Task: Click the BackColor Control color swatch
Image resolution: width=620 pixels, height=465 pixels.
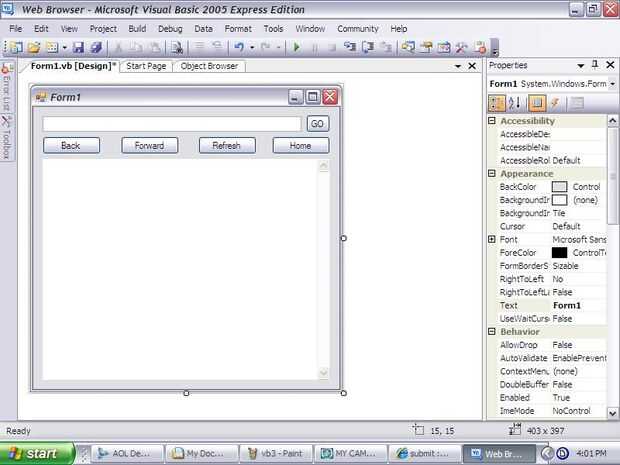Action: 559,187
